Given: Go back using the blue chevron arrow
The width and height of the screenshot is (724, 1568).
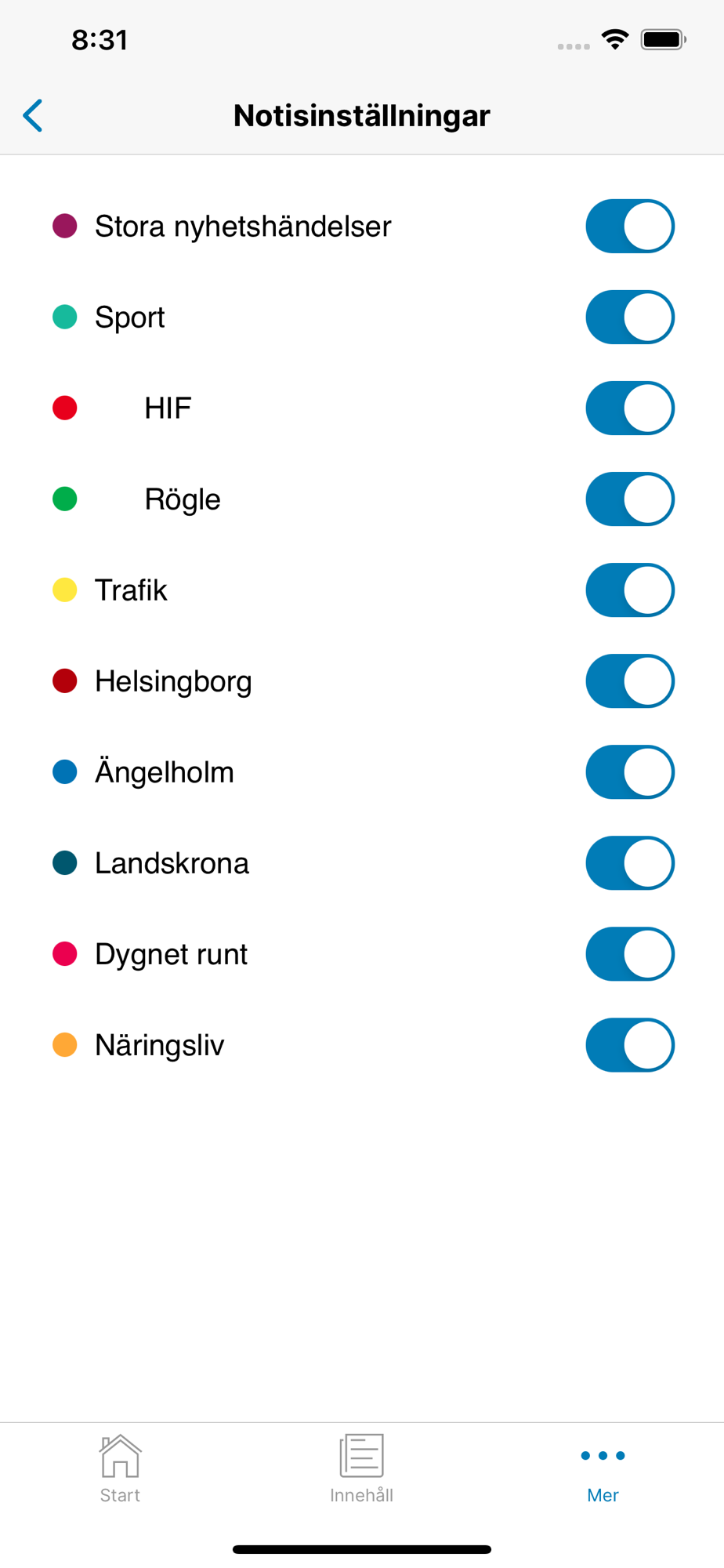Looking at the screenshot, I should (33, 116).
